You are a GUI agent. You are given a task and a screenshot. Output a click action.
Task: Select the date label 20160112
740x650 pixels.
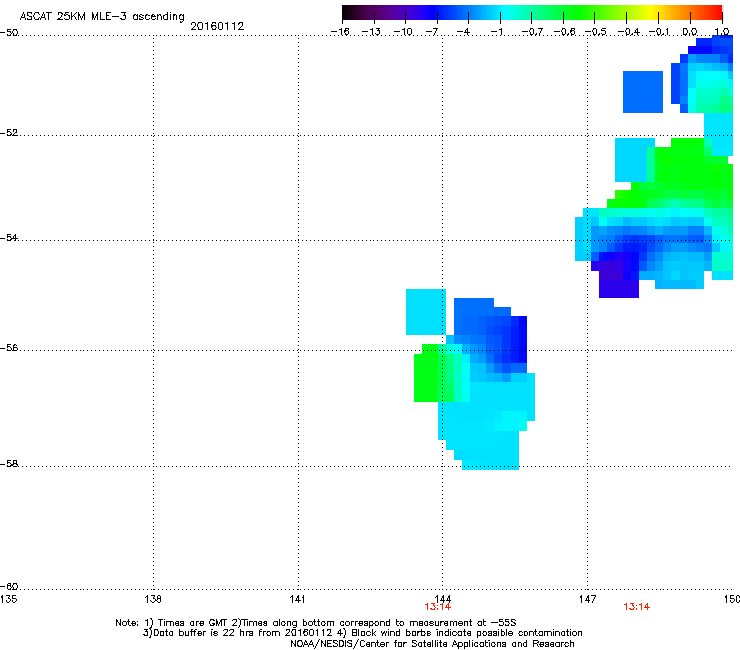pos(217,26)
